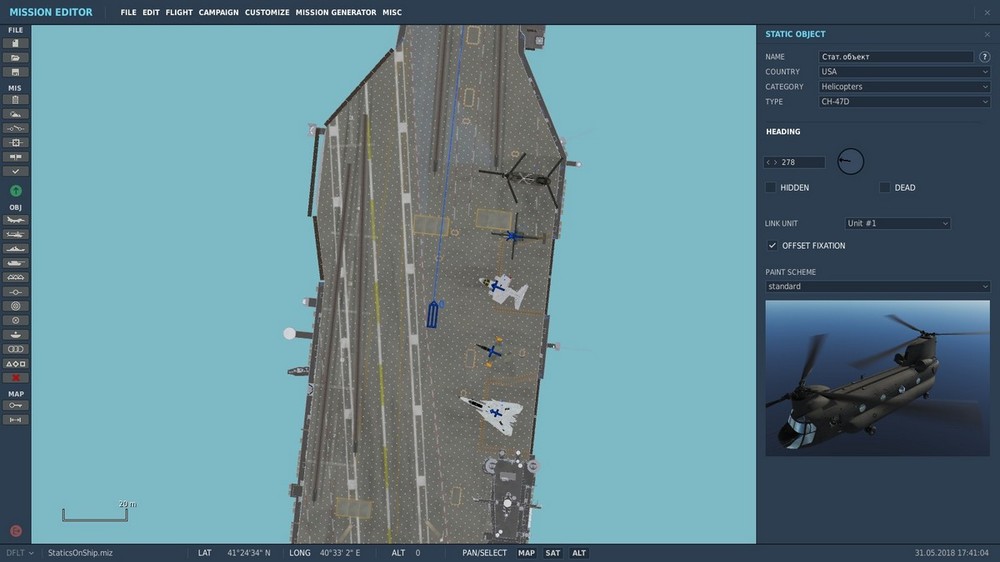
Task: Adjust the heading compass dial
Action: [x=851, y=161]
